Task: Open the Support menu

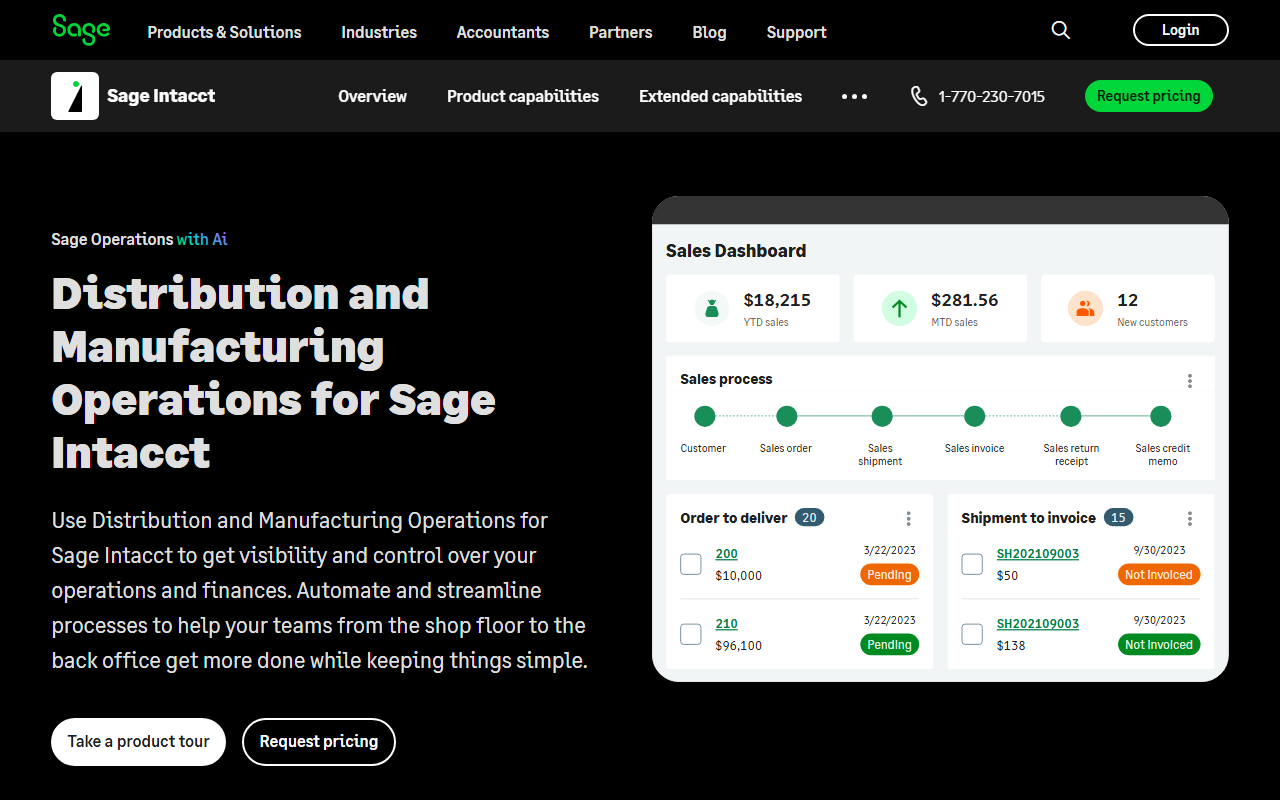Action: 797,32
